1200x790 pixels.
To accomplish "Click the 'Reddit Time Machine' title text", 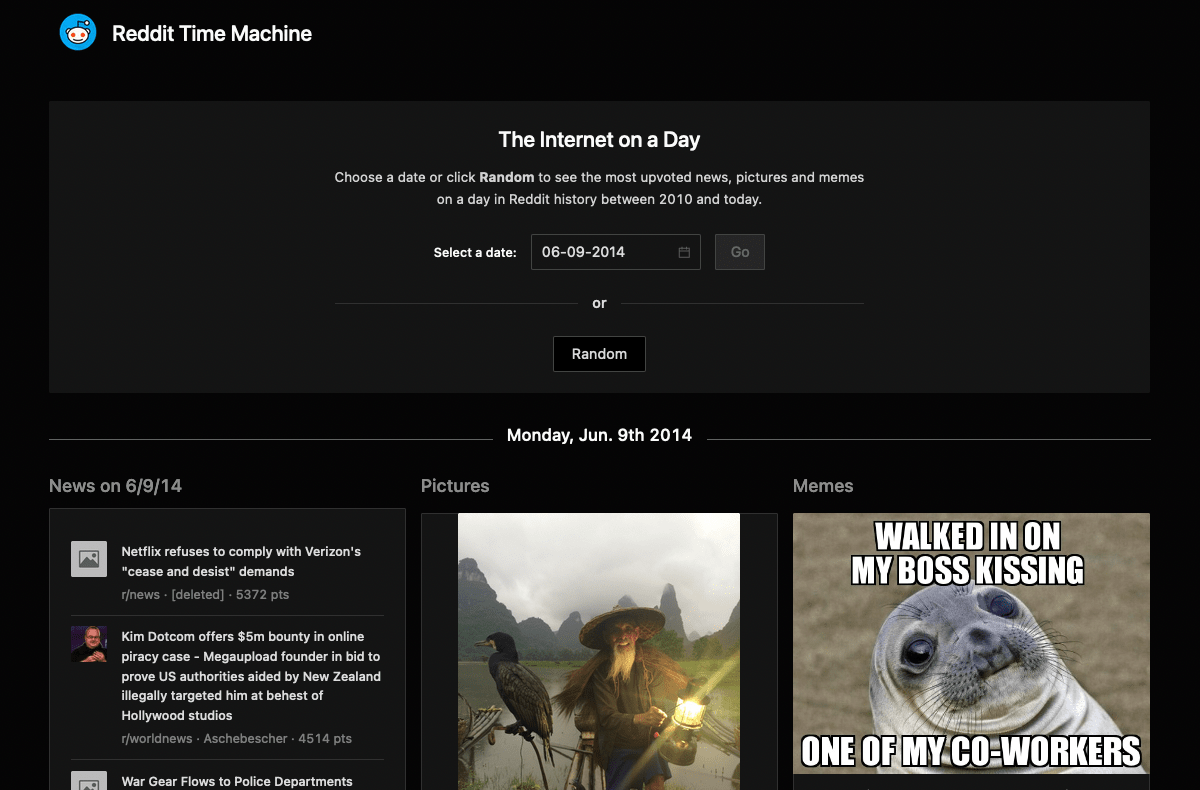I will click(x=211, y=33).
